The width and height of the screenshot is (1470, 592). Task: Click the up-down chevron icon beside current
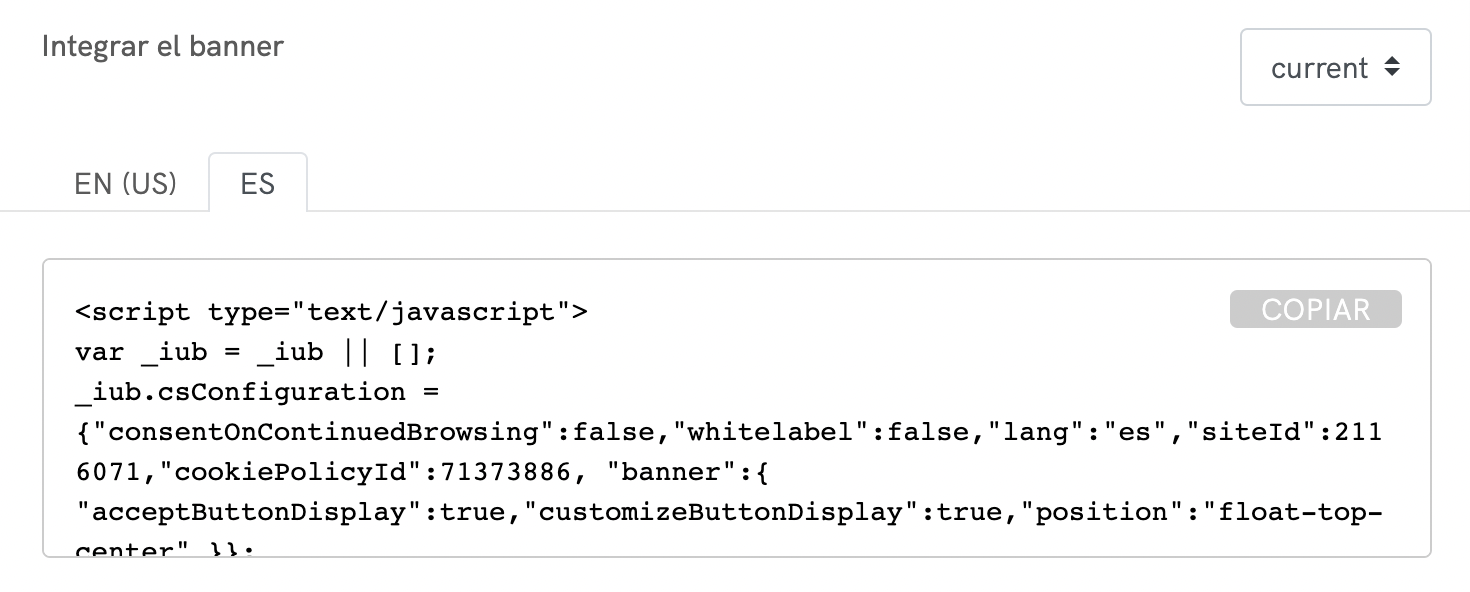[1392, 67]
